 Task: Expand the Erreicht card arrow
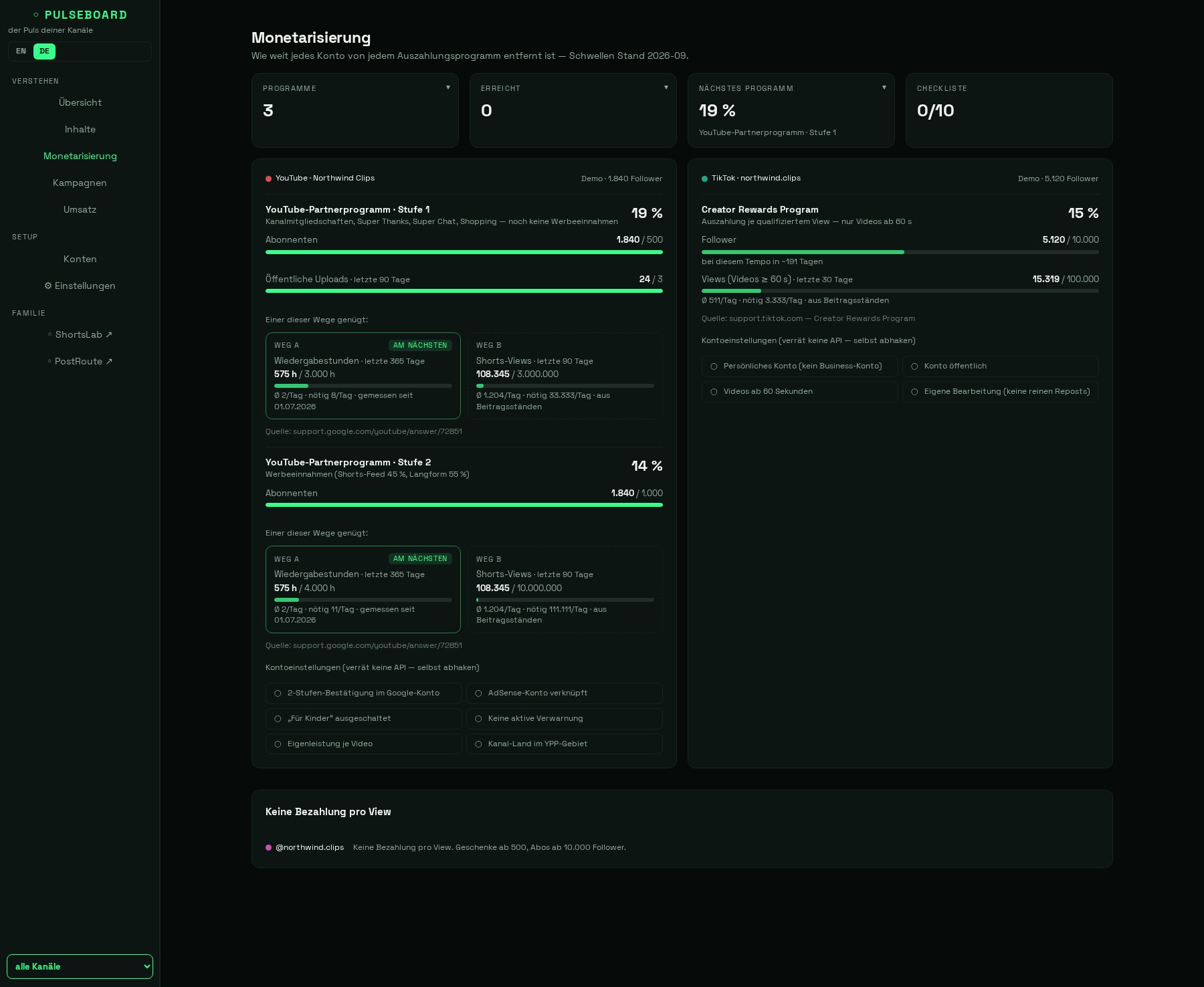point(666,88)
